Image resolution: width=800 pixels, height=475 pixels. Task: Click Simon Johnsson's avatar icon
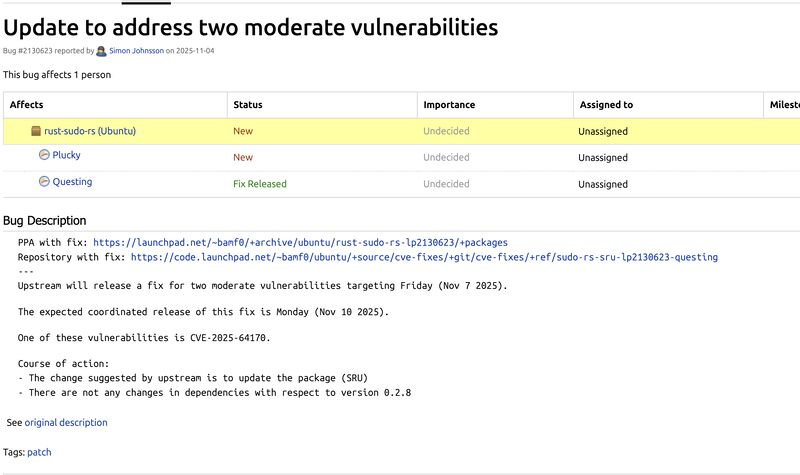pyautogui.click(x=102, y=50)
